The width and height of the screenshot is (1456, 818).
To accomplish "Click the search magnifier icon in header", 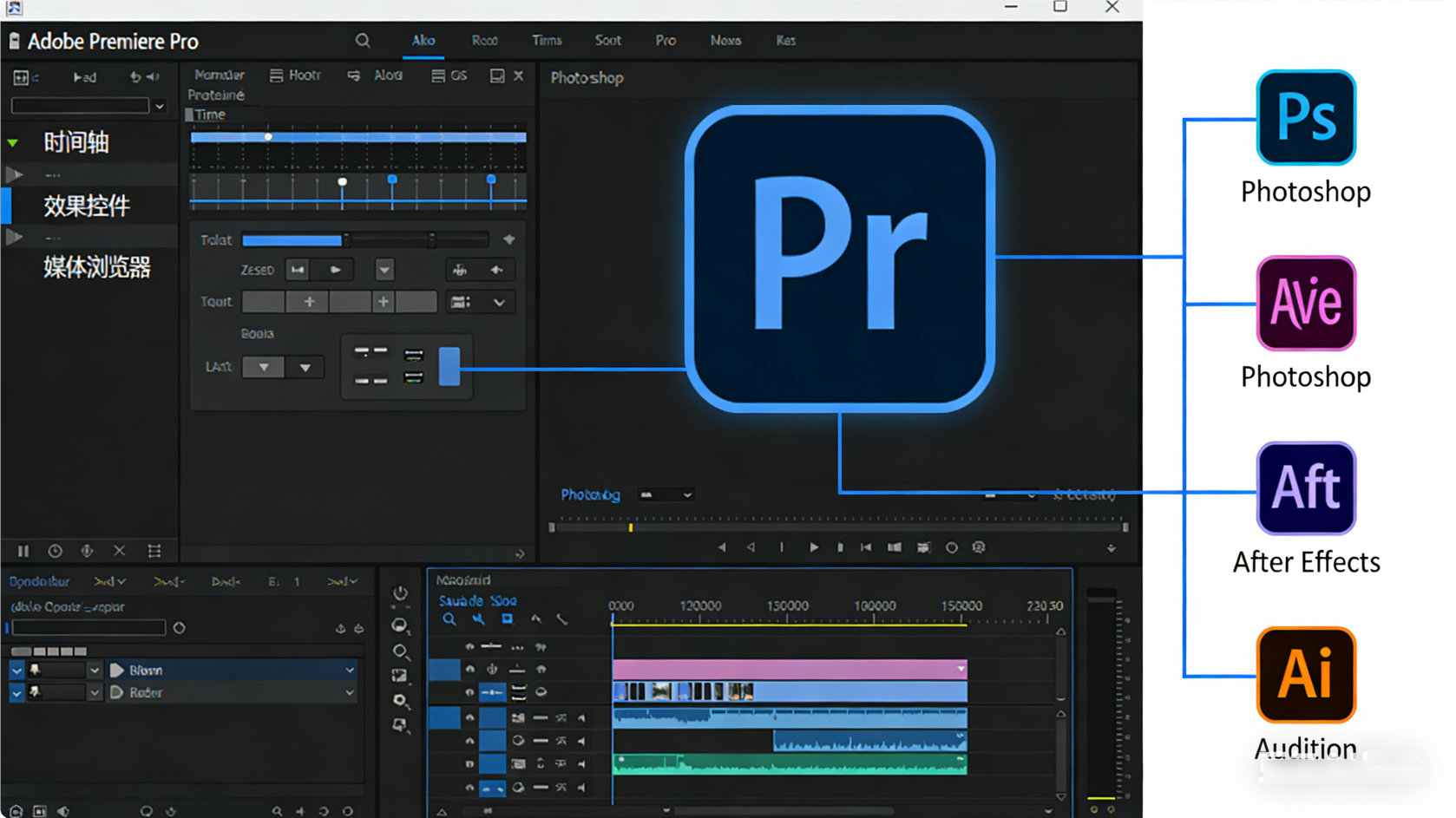I will (x=363, y=41).
